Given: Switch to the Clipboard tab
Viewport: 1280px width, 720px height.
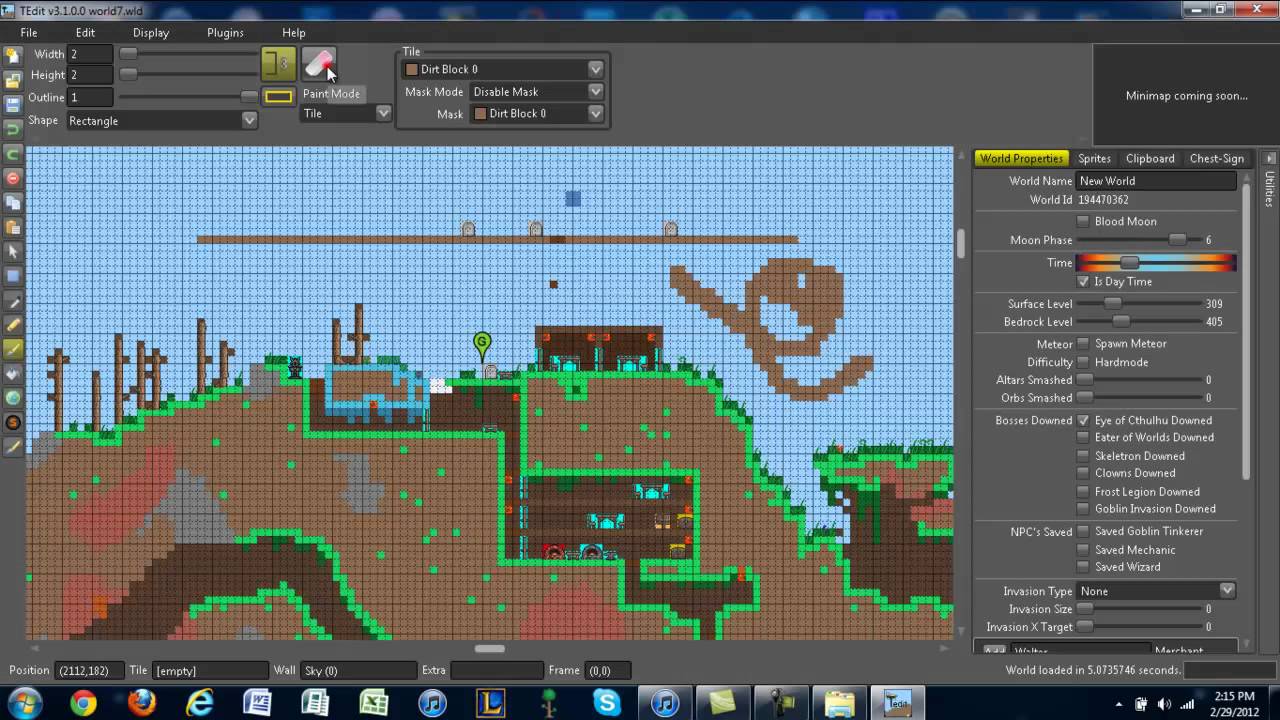Looking at the screenshot, I should 1150,158.
